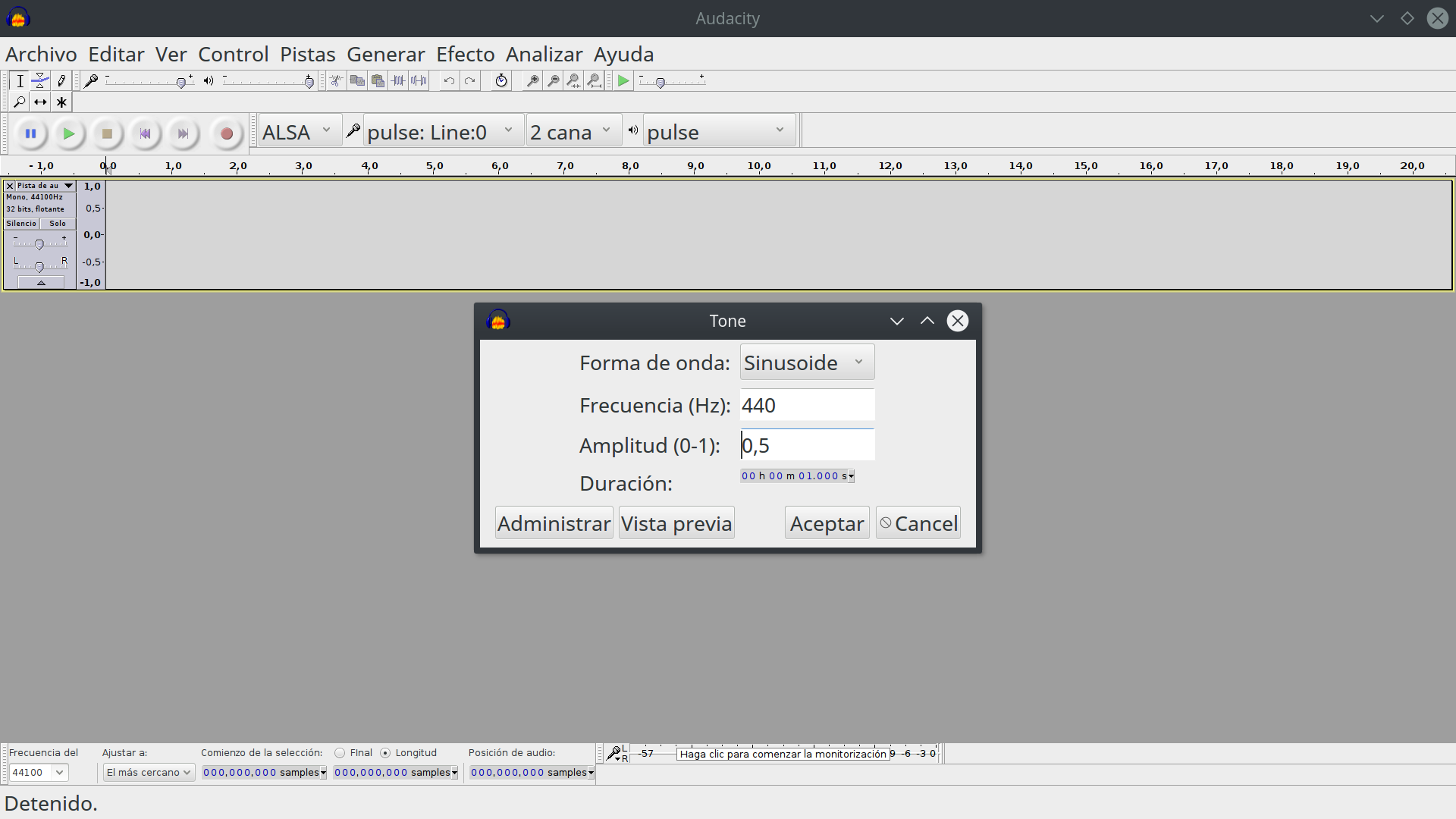Open the Ver menu
Viewport: 1456px width, 819px height.
tap(171, 55)
